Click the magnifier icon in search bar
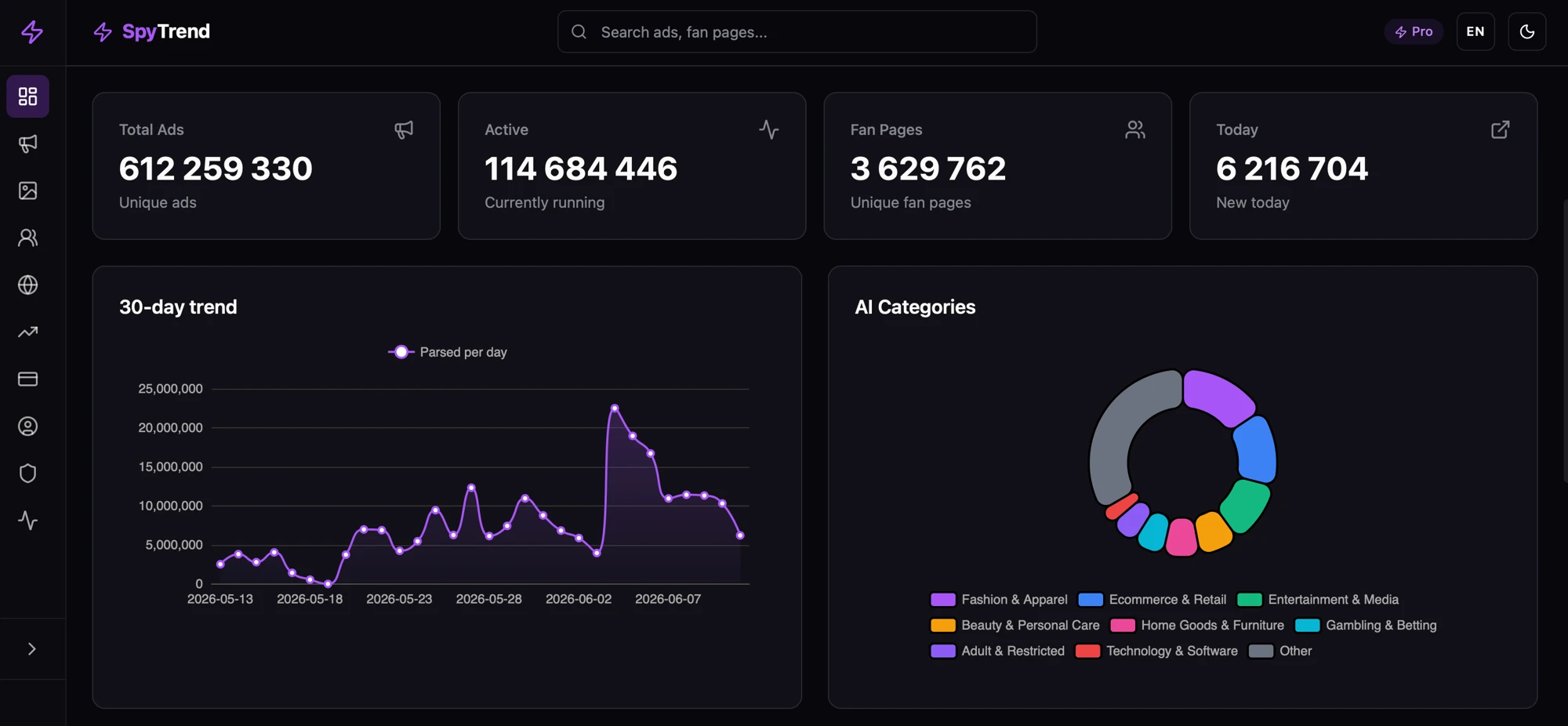Screen dimensions: 1568x726 click(x=579, y=31)
